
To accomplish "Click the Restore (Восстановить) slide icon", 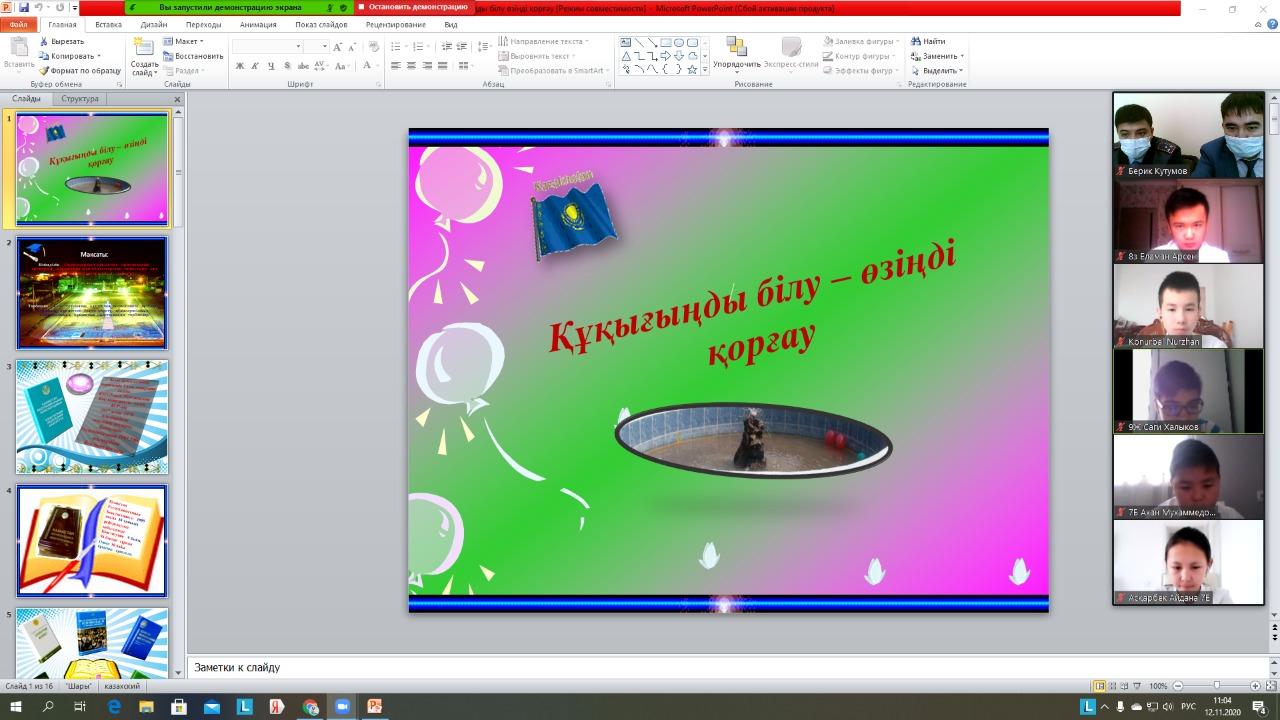I will (x=167, y=56).
